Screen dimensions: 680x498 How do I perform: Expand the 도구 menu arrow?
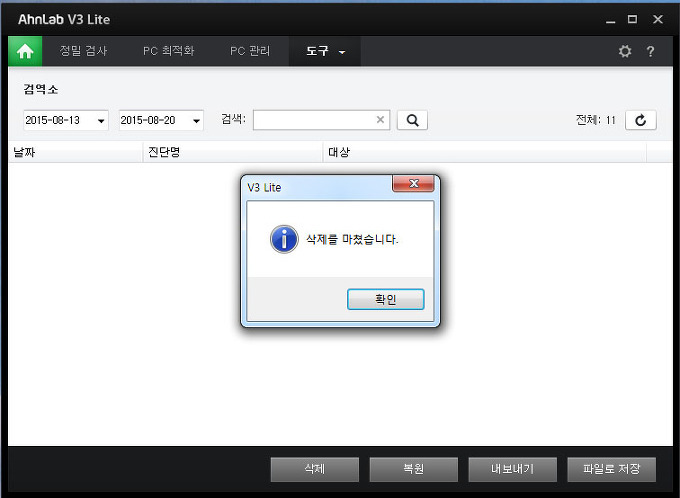point(342,52)
